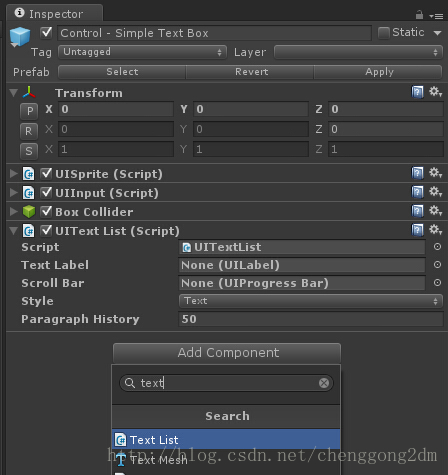The image size is (448, 475).
Task: Click the GameObject name field
Action: click(215, 33)
